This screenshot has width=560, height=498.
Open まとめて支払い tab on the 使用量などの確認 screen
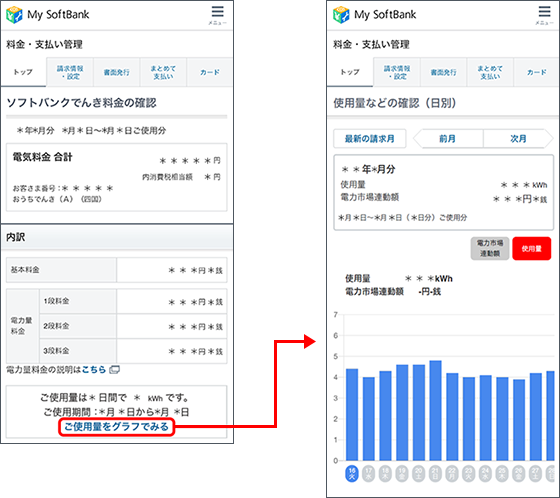(490, 72)
